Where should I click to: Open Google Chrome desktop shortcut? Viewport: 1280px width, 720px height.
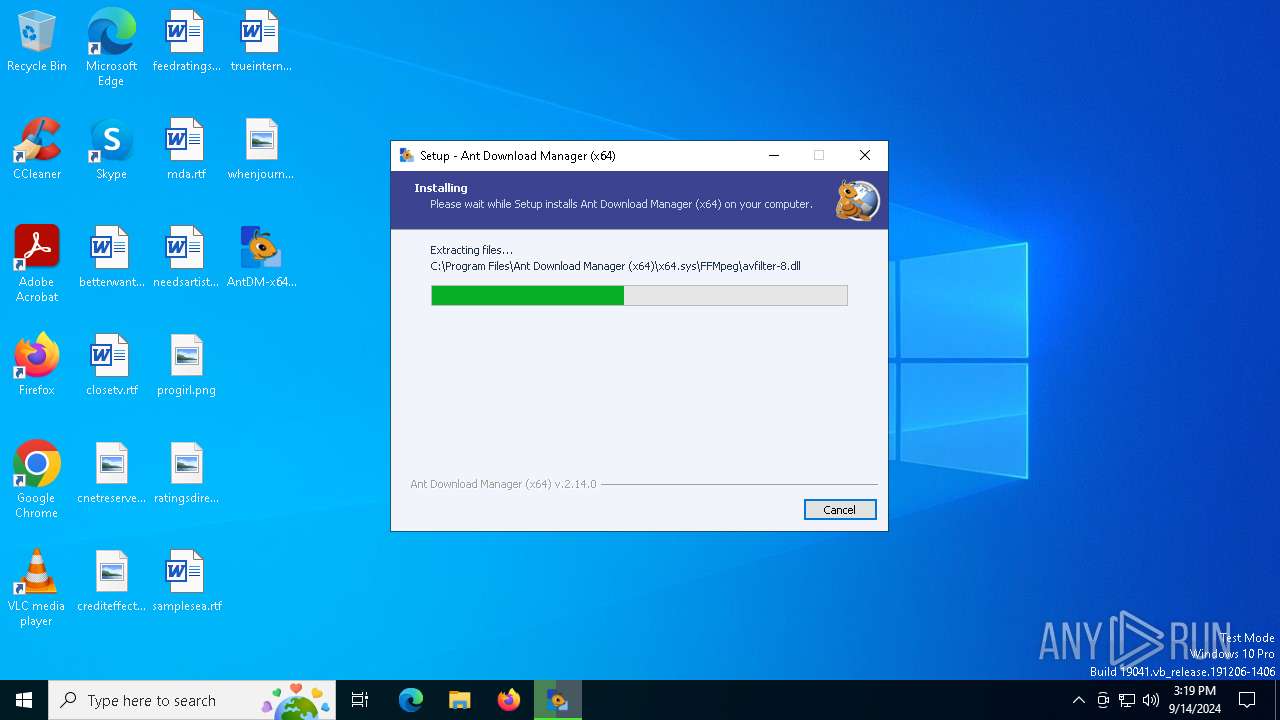point(37,480)
